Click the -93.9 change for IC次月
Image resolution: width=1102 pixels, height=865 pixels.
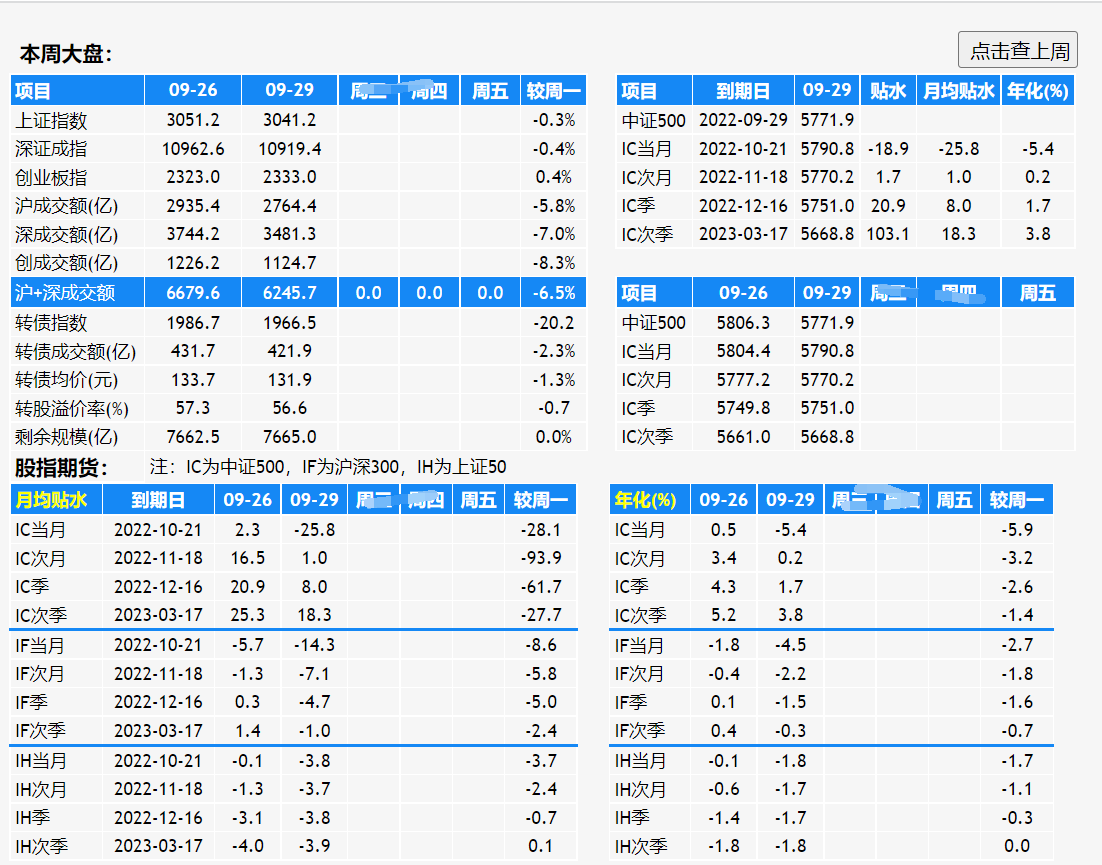[540, 558]
